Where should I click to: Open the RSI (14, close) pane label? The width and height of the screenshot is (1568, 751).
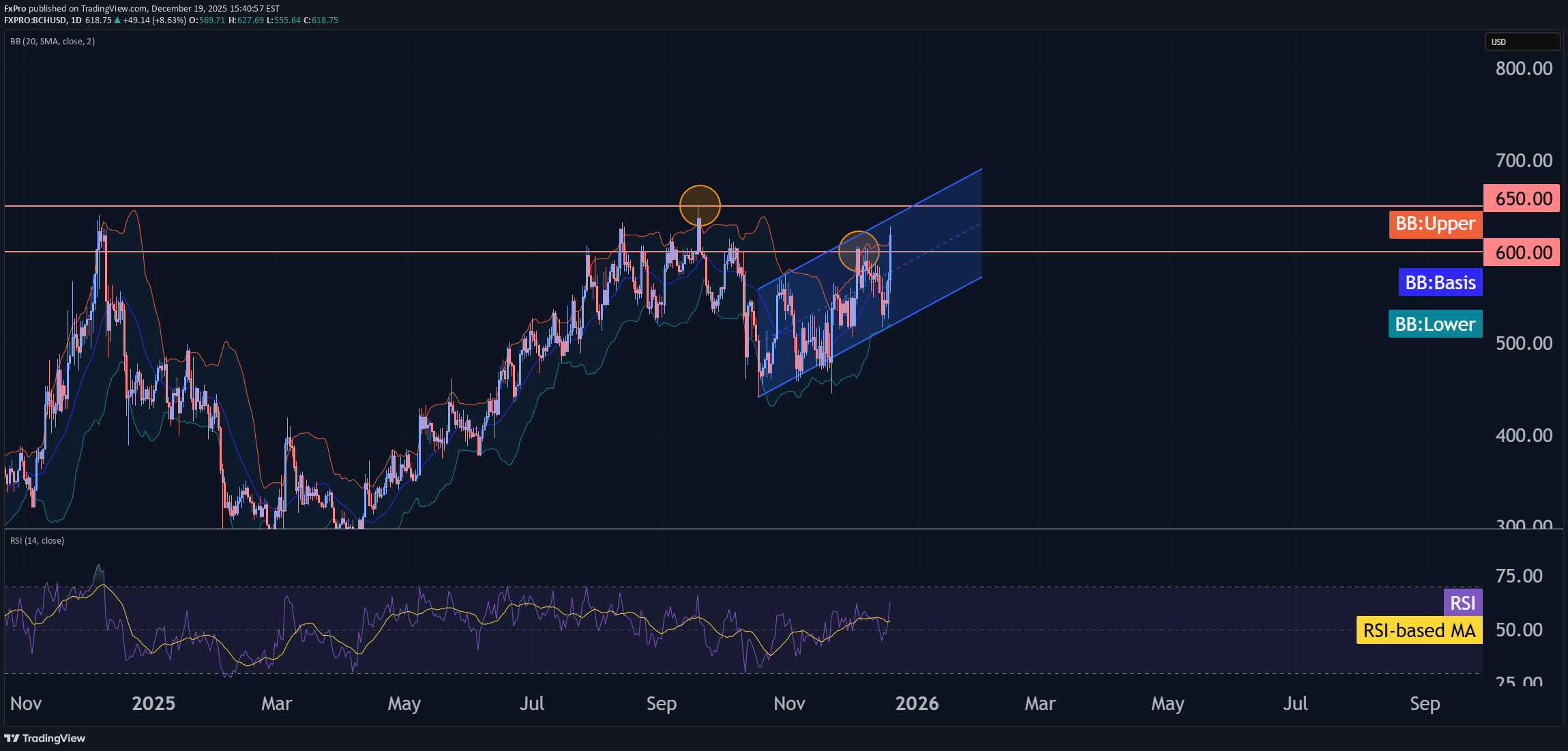tap(36, 540)
